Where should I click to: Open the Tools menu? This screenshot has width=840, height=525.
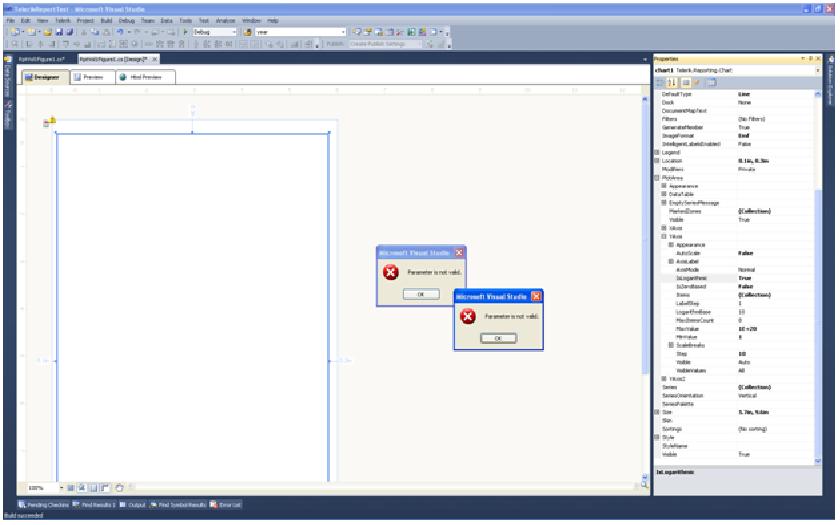point(185,20)
